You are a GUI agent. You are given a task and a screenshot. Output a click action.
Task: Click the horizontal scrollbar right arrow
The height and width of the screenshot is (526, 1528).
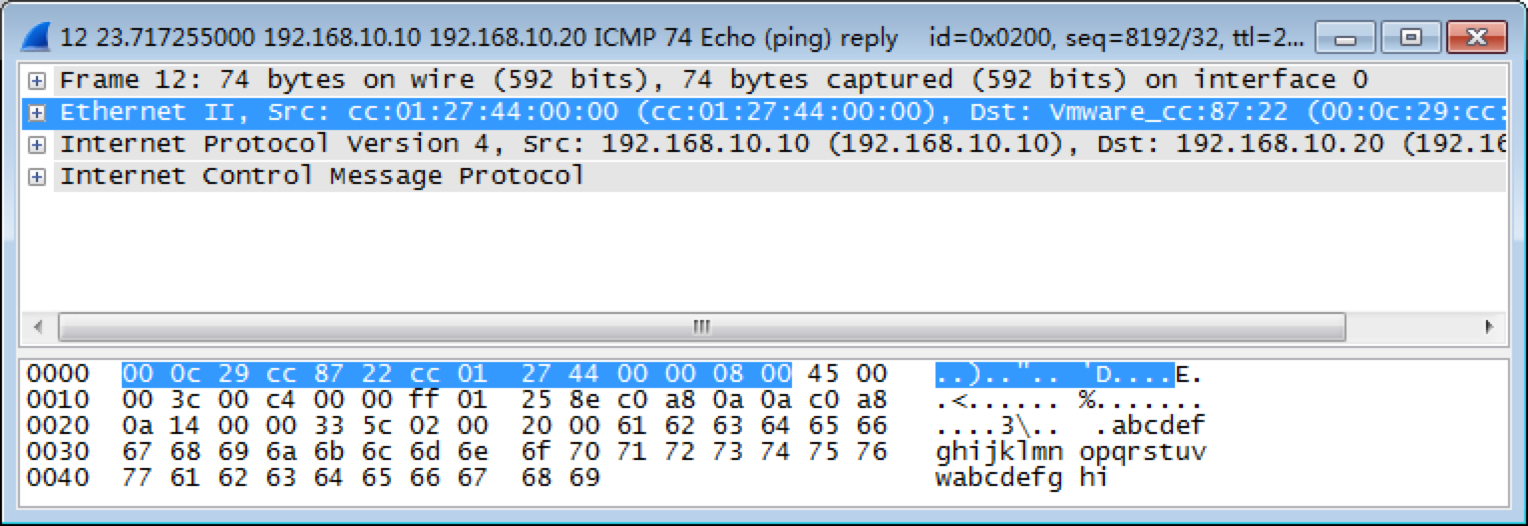[x=1490, y=327]
